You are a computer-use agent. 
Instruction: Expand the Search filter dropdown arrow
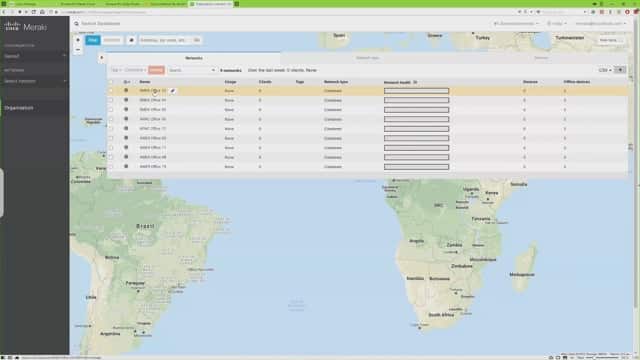click(x=213, y=70)
